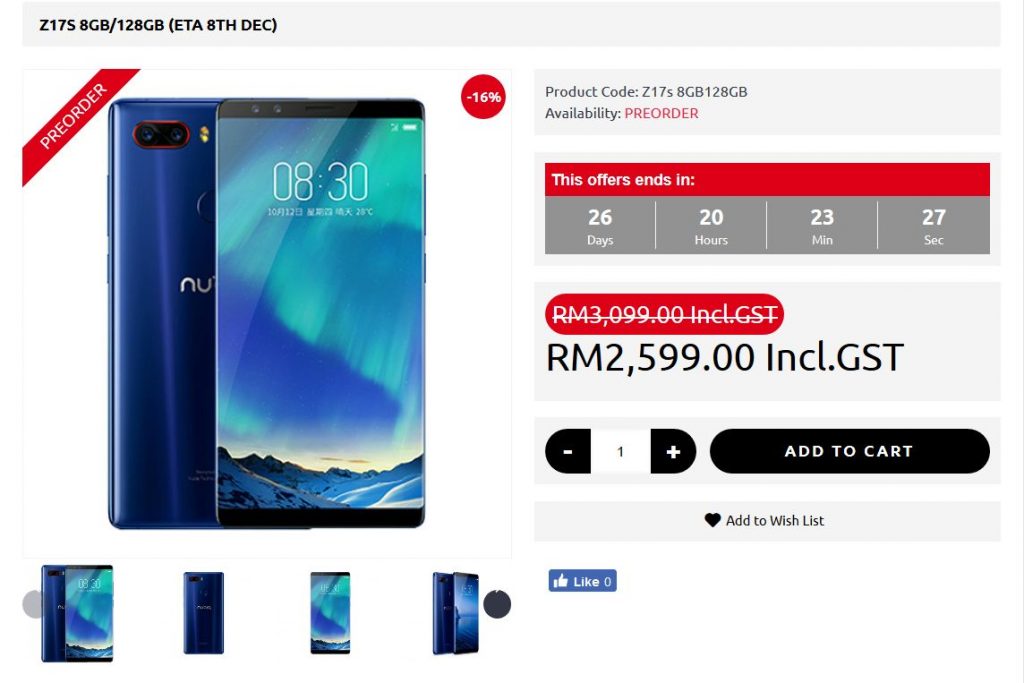Screen dimensions: 1024x683
Task: Click the -16% discount badge
Action: pos(483,97)
